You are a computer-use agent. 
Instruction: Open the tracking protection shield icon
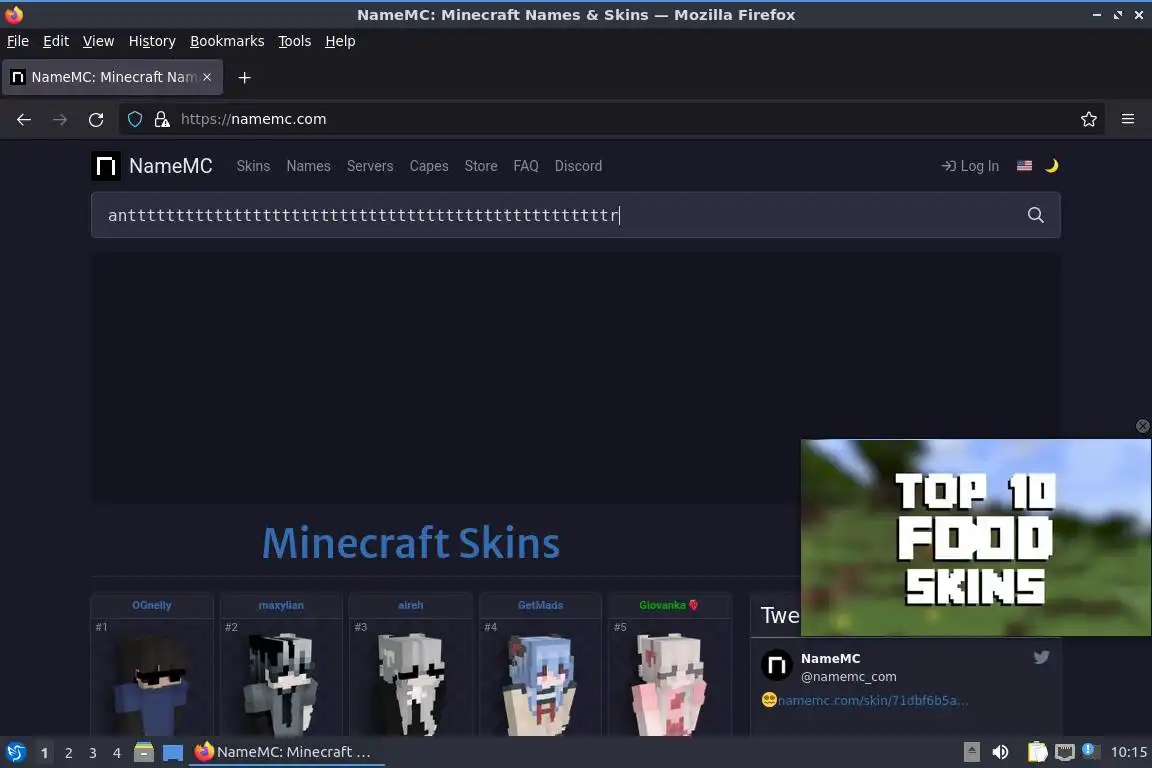click(x=134, y=119)
